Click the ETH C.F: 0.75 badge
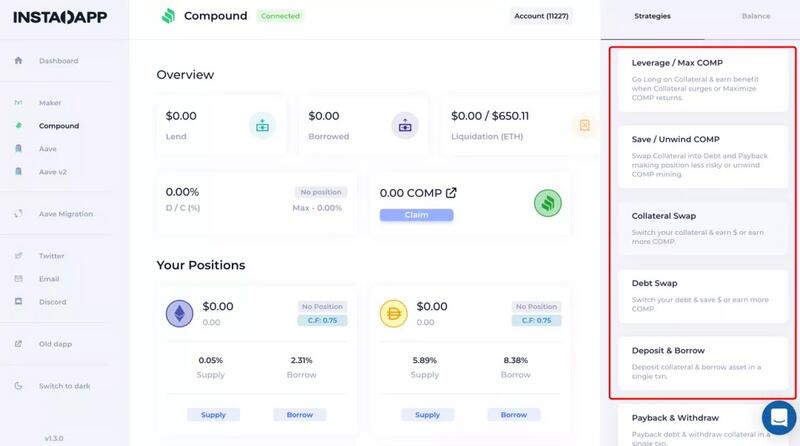Screen dimensions: 800x446 tap(322, 320)
